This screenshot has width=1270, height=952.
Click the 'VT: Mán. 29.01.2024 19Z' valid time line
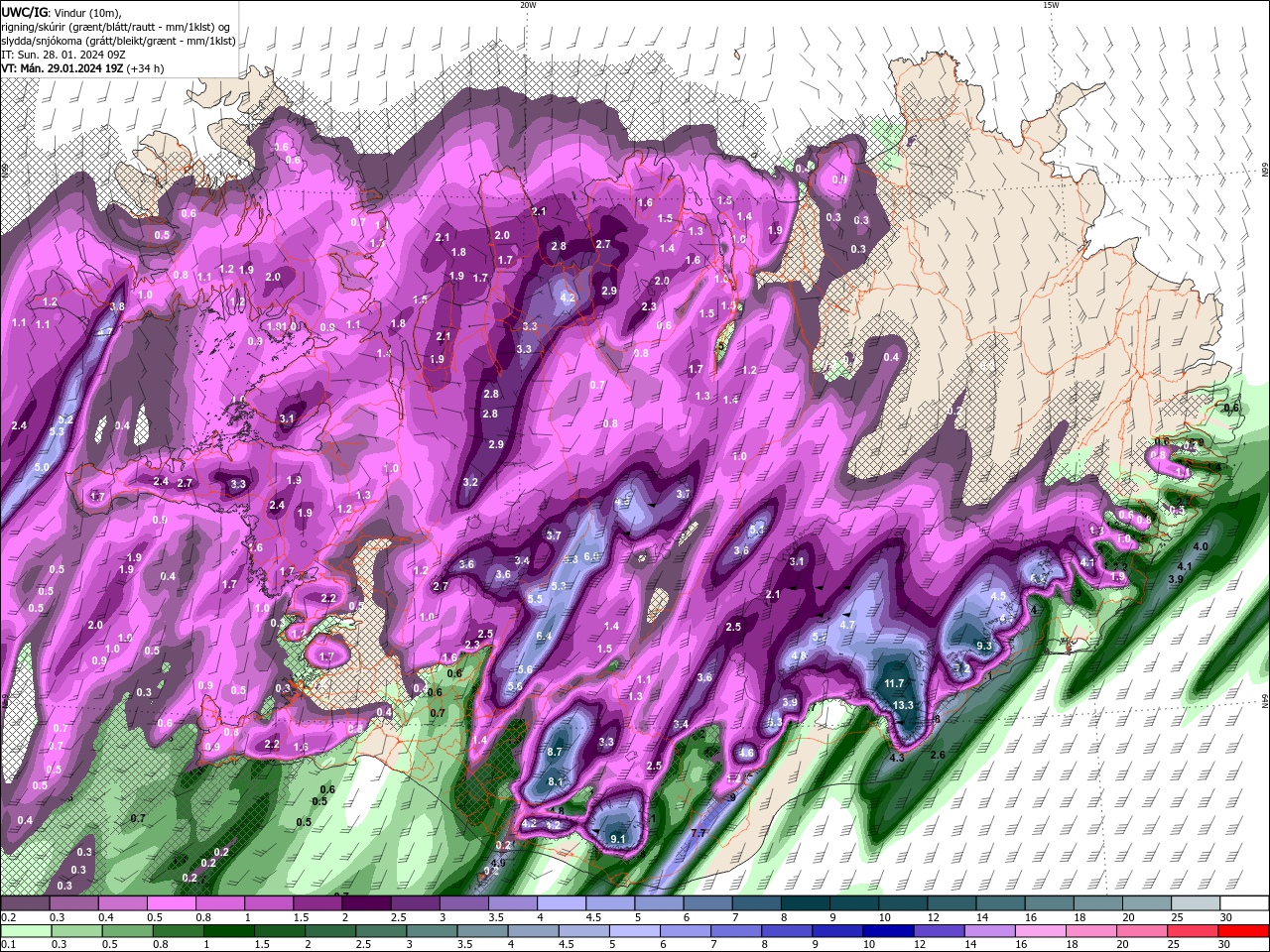tap(82, 68)
